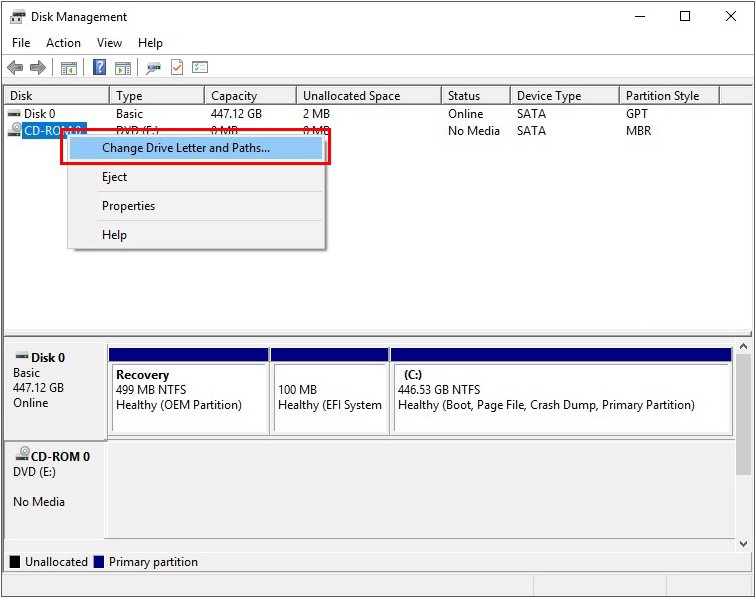Screen dimensions: 756x598
Task: Click the checklist Settings toolbar icon
Action: pos(200,68)
